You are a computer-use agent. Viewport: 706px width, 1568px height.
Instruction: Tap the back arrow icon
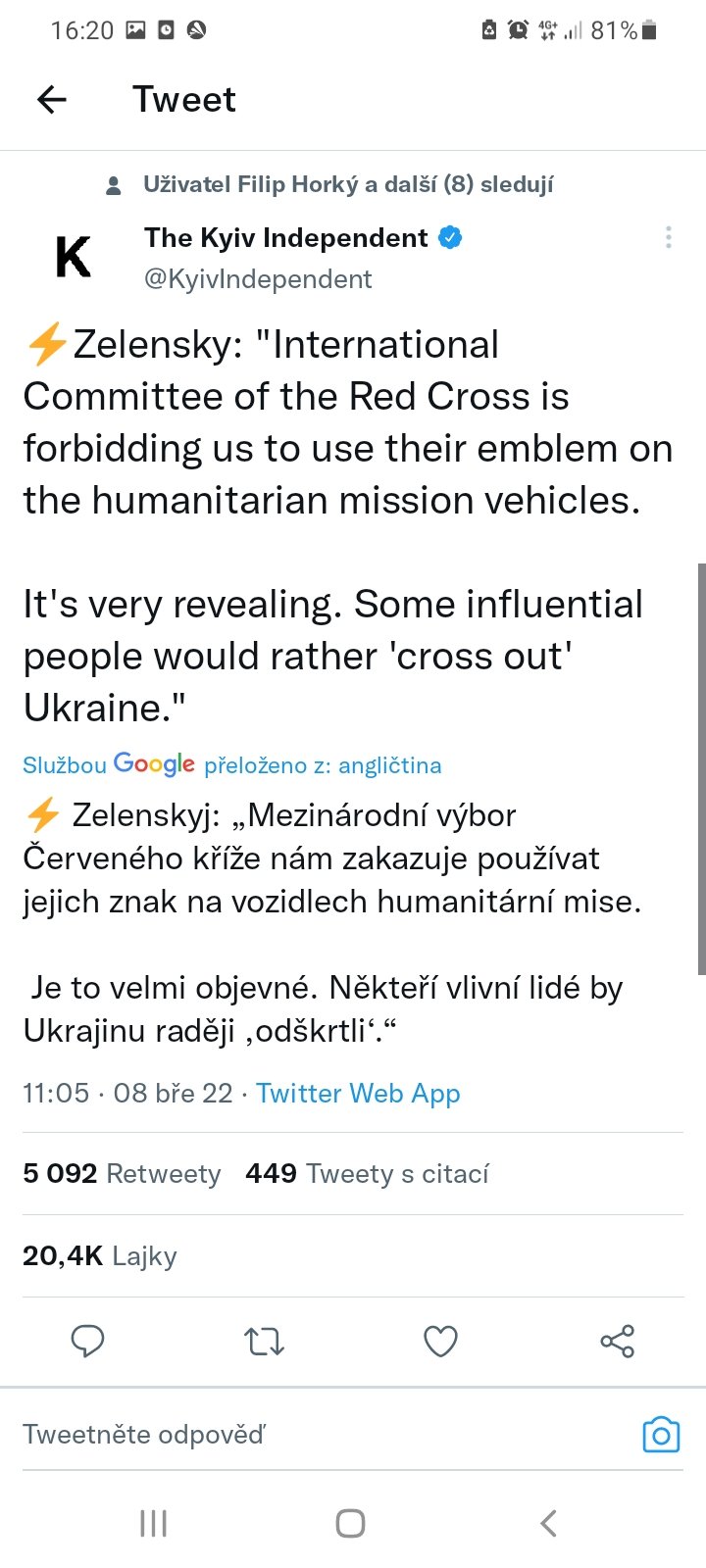pyautogui.click(x=52, y=99)
